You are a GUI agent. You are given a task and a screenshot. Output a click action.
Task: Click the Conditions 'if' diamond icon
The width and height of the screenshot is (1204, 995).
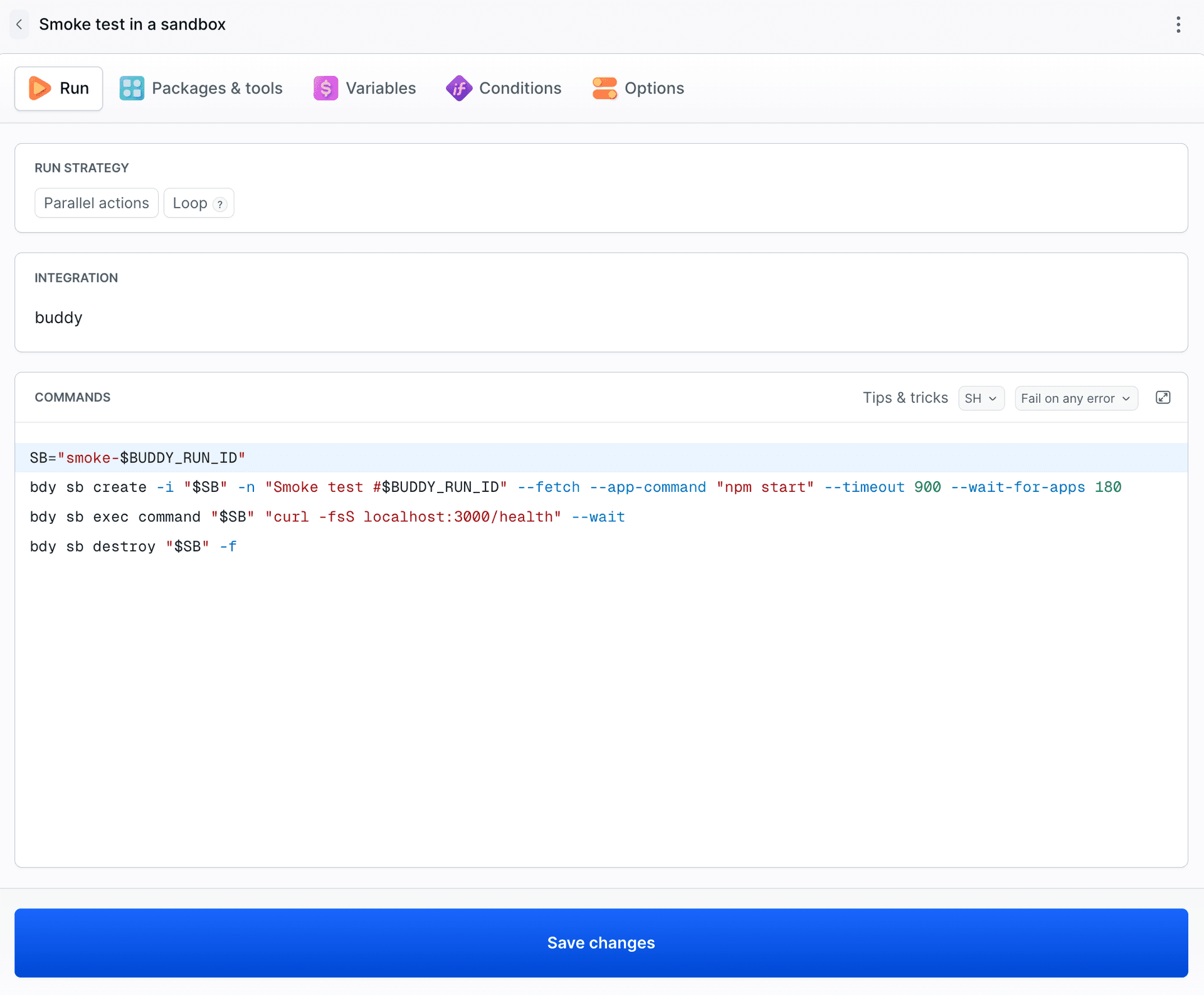(459, 88)
